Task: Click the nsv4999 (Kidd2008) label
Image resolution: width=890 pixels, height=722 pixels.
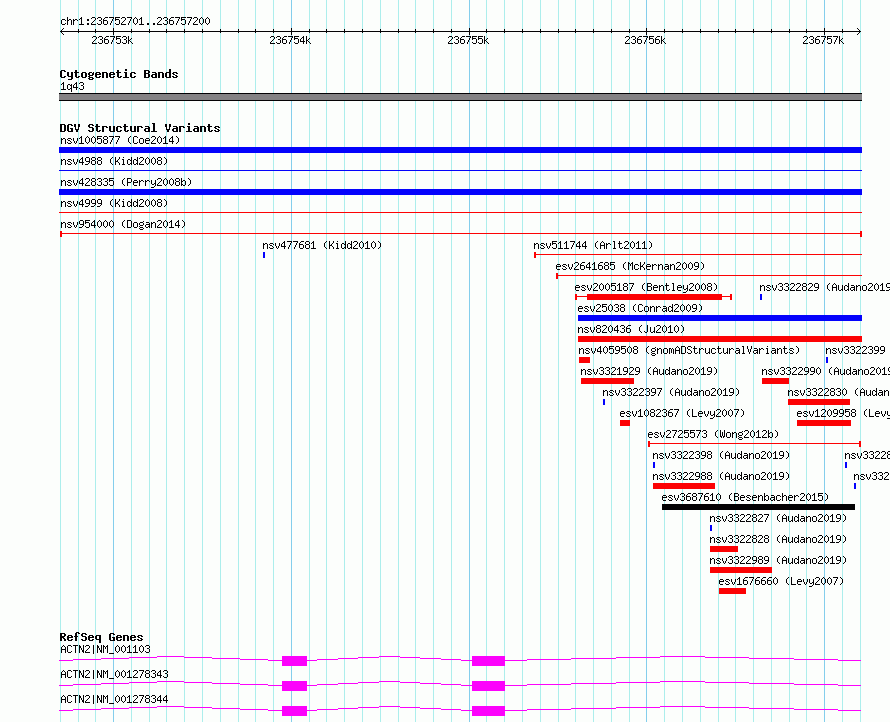Action: 114,203
